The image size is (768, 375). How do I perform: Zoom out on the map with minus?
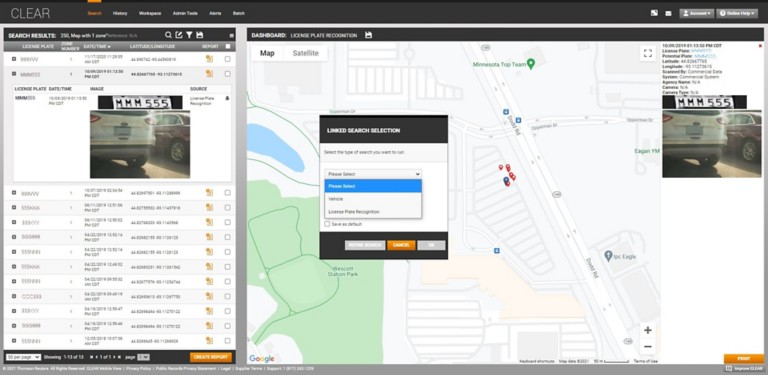click(648, 347)
